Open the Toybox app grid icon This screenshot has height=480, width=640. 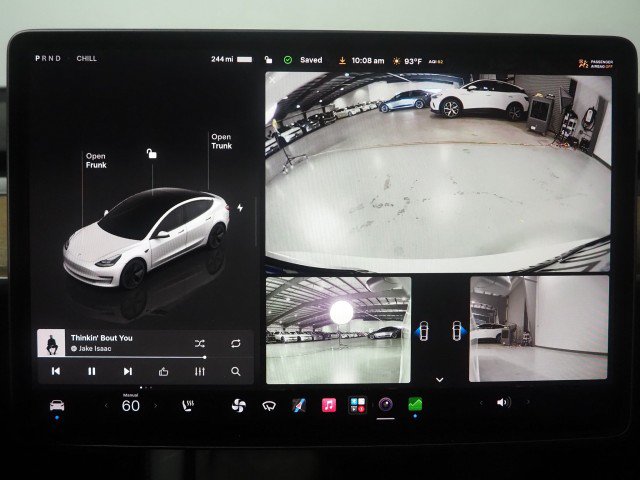[358, 405]
